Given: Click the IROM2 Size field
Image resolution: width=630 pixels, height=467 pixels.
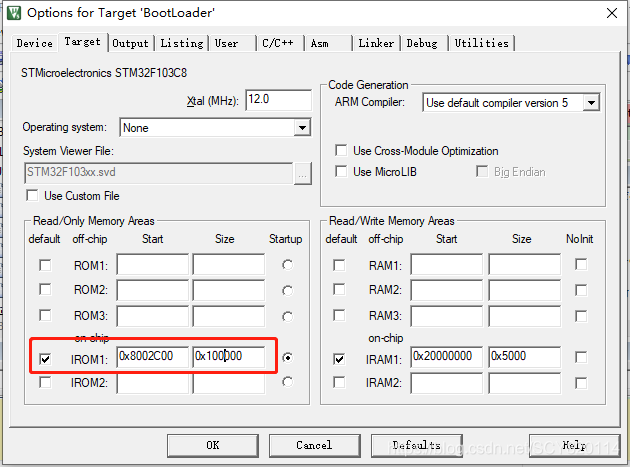Looking at the screenshot, I should click(x=229, y=383).
